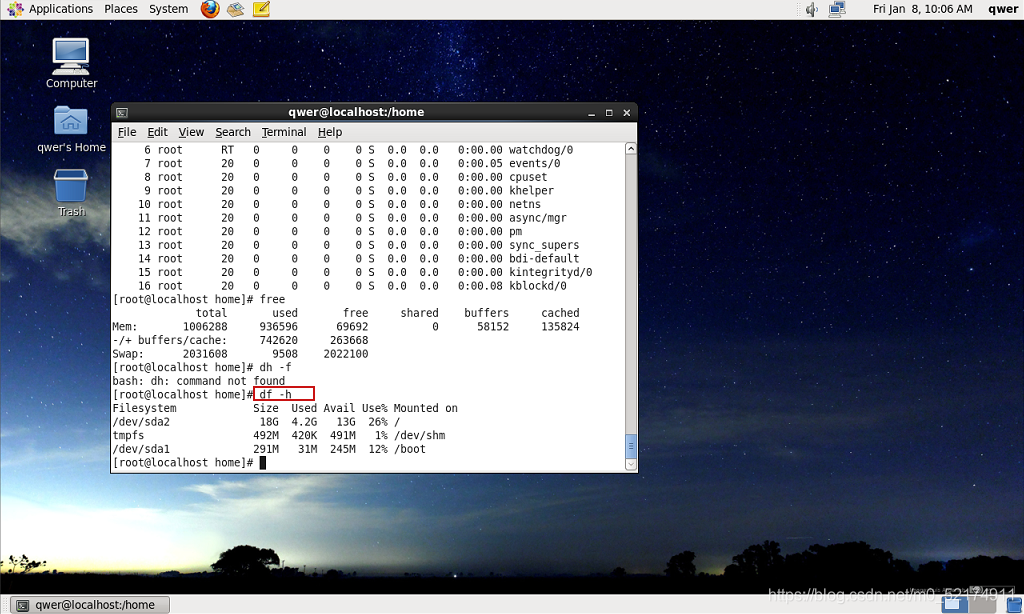The image size is (1024, 614).
Task: Launch Firefox from the top panel
Action: click(210, 9)
